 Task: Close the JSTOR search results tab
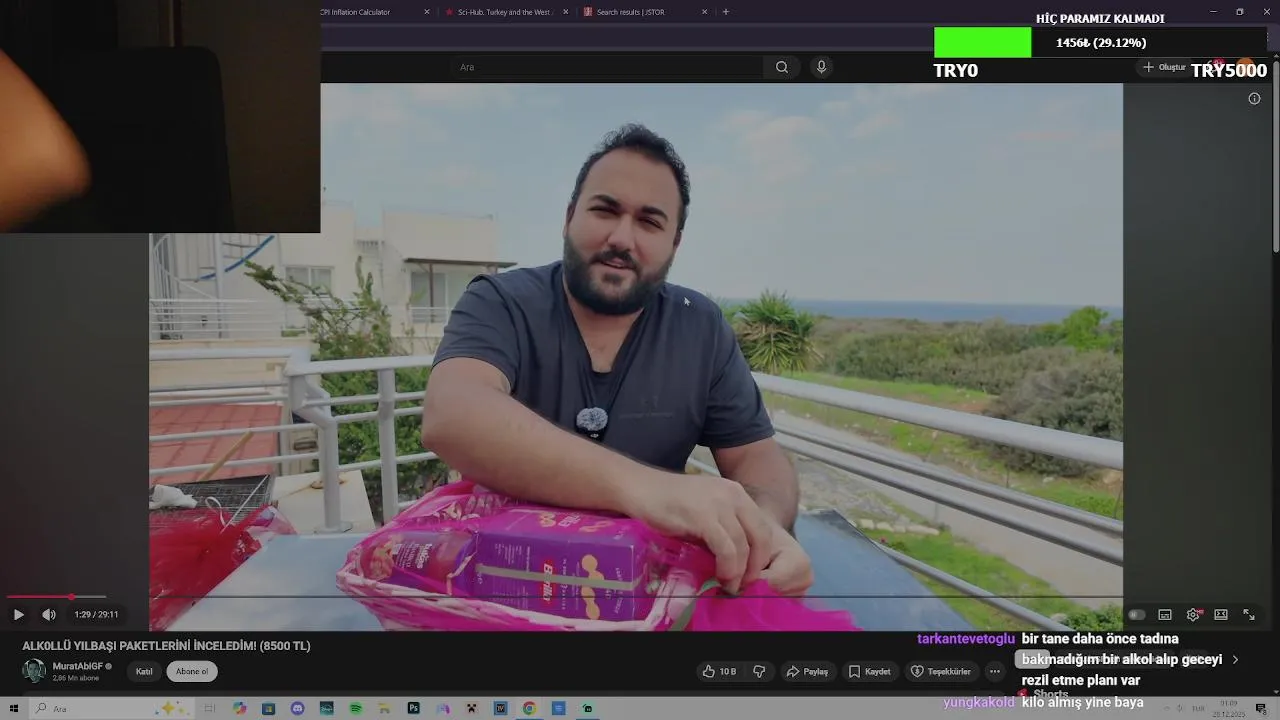pos(704,12)
